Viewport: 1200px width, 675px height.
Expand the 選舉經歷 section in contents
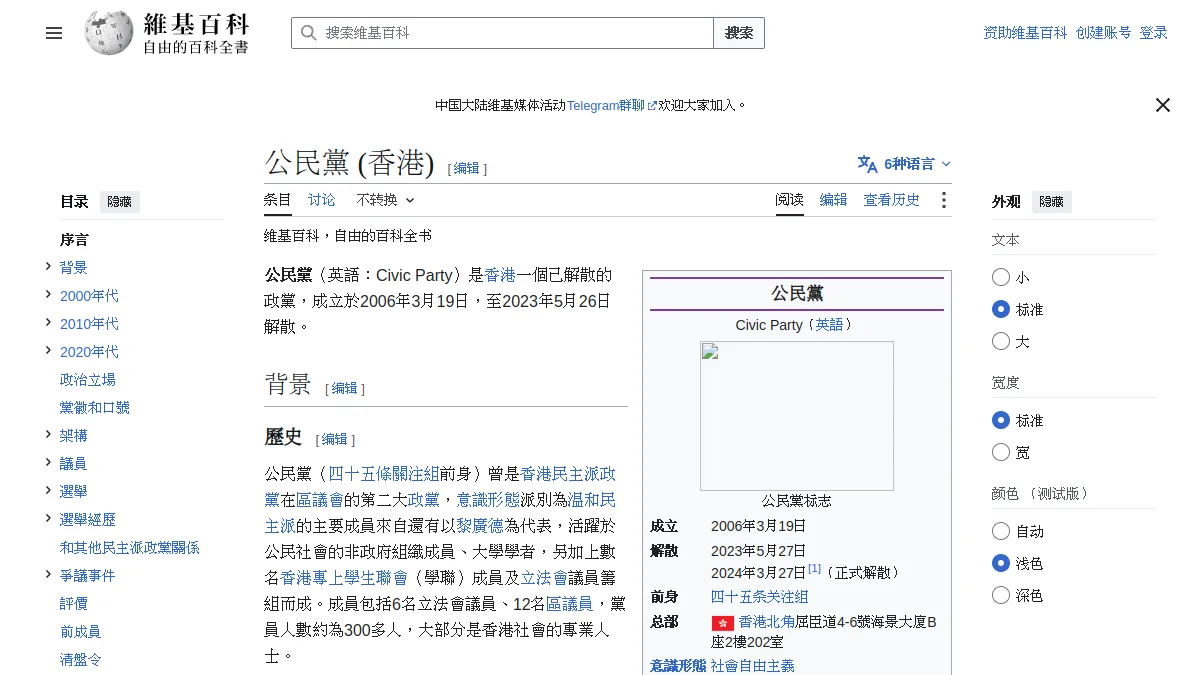point(48,518)
